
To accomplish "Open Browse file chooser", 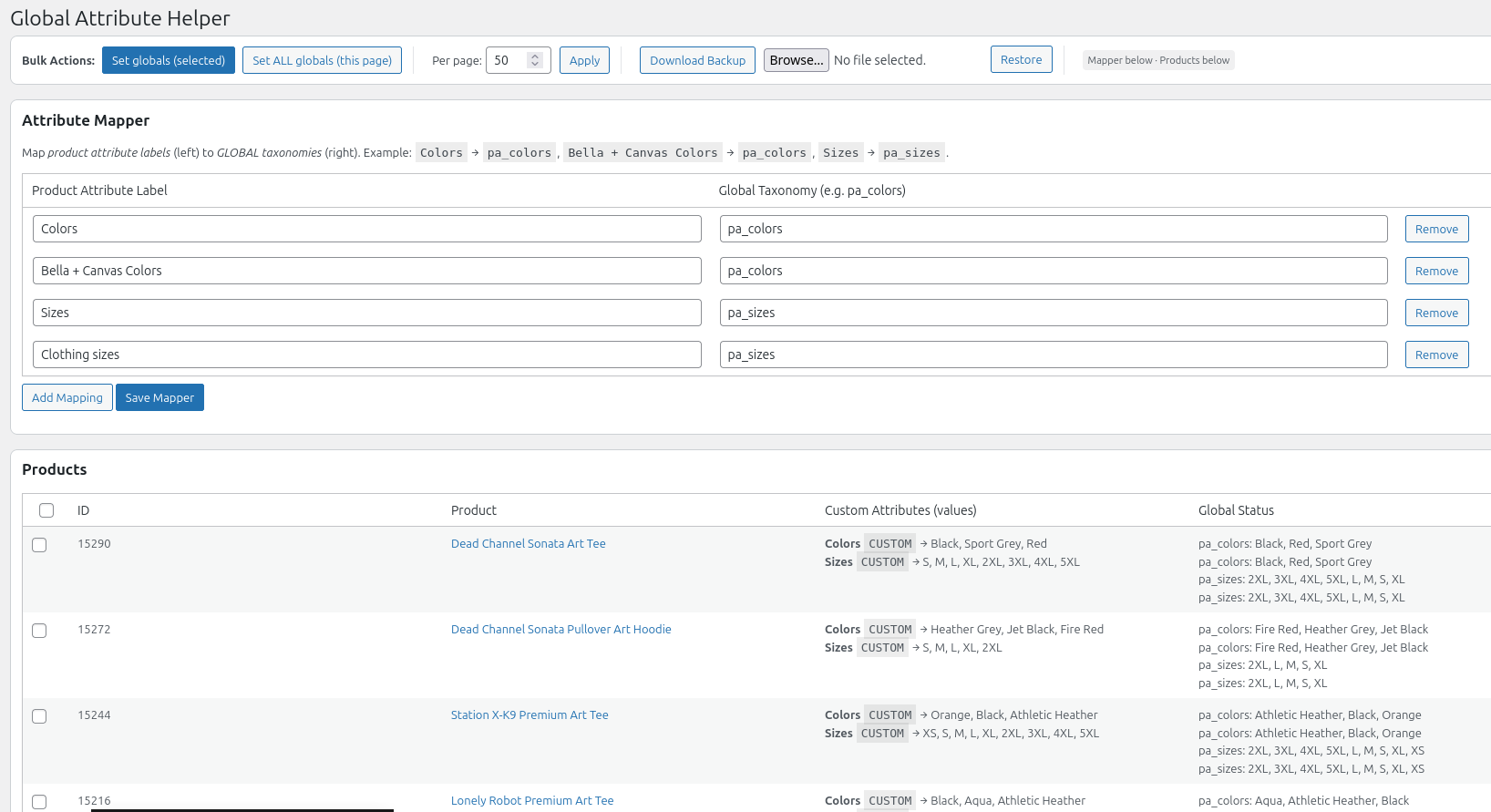I will 796,60.
